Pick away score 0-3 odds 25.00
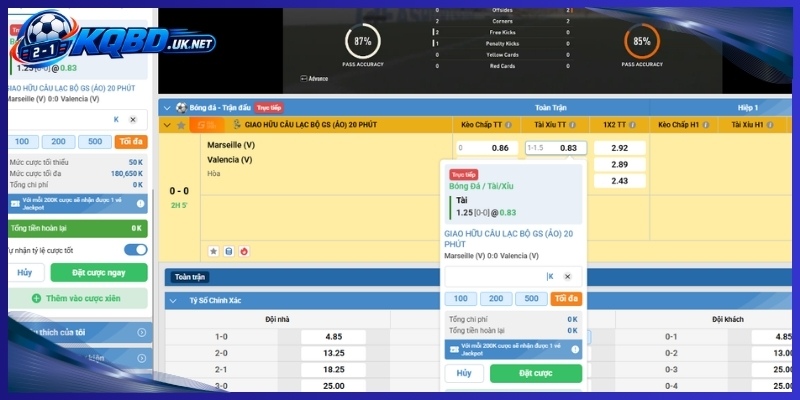Screen dimensions: 800x400 (772, 370)
